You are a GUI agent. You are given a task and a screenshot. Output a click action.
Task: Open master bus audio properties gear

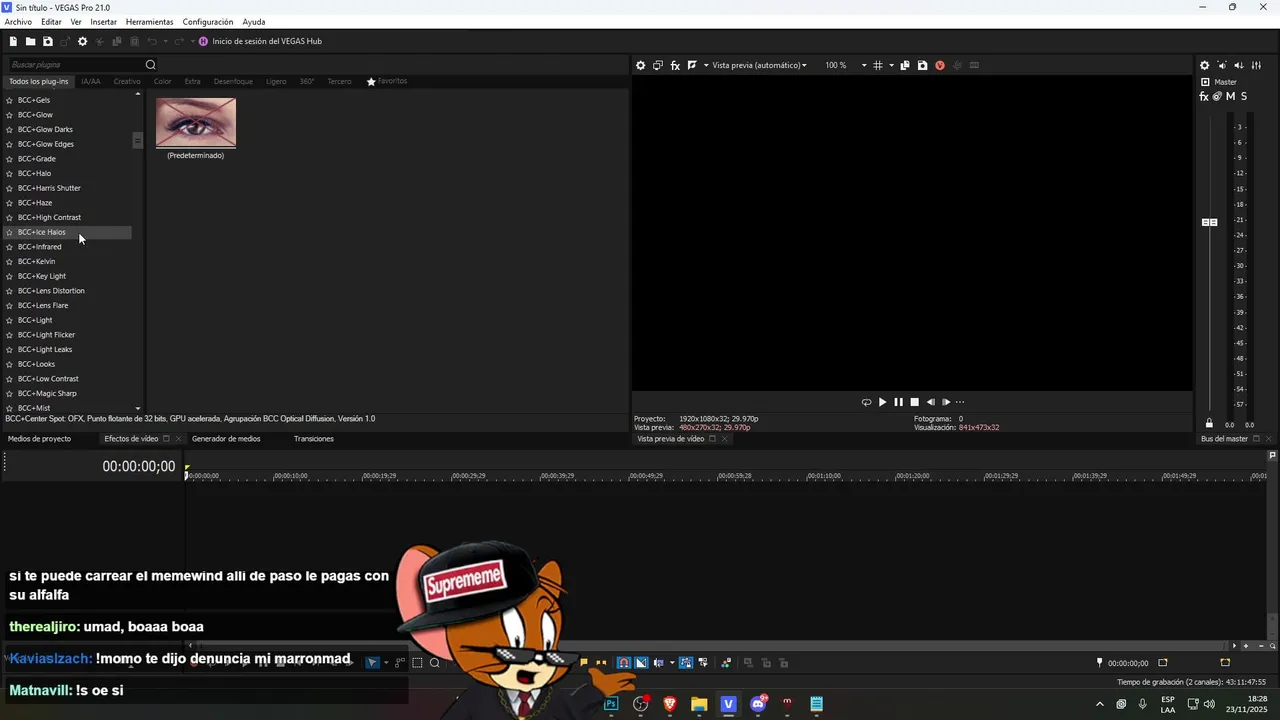coord(1205,65)
